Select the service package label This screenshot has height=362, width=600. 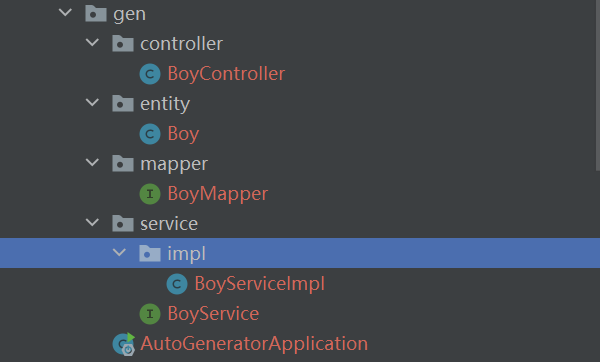pyautogui.click(x=169, y=224)
